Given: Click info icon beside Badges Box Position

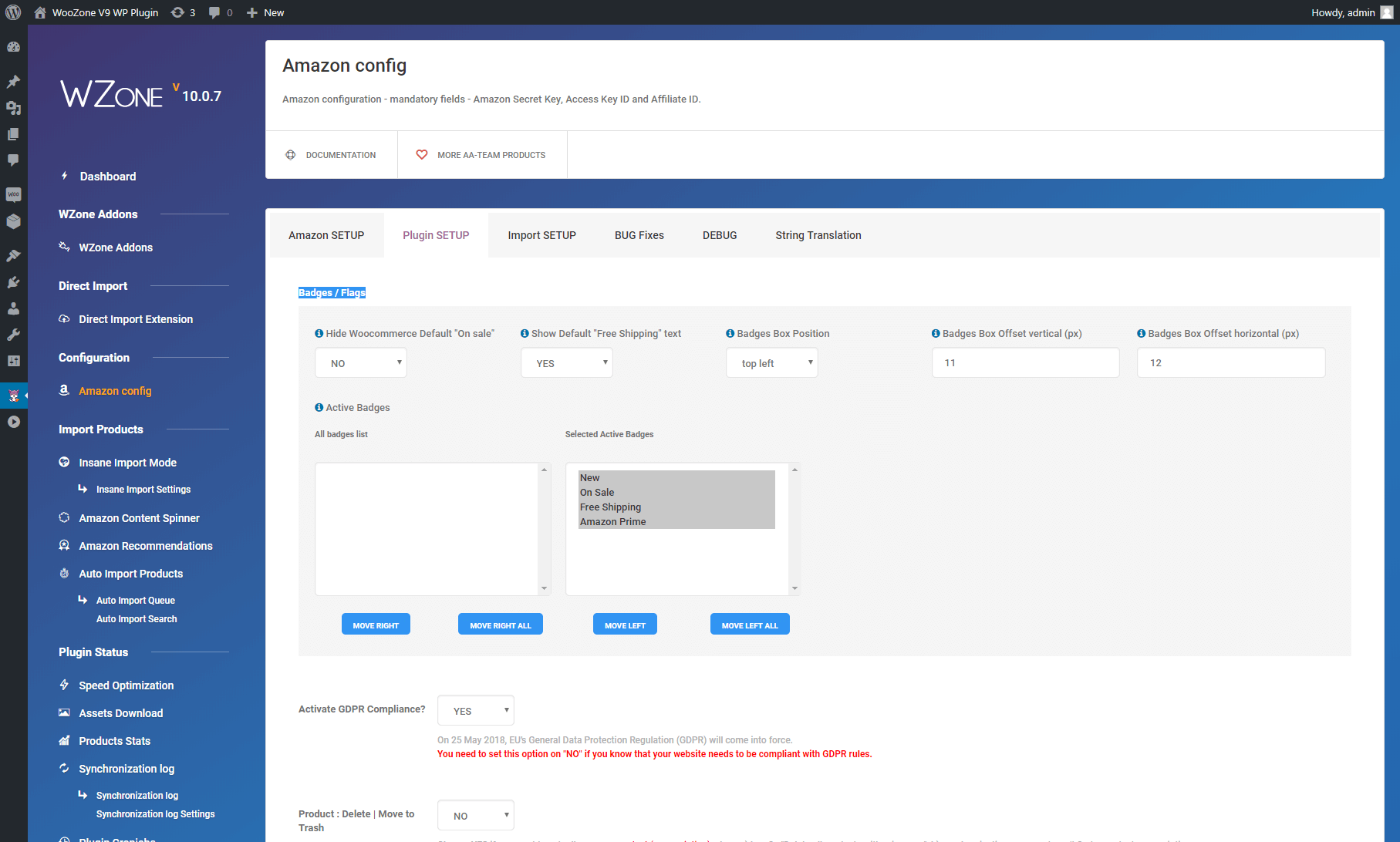Looking at the screenshot, I should (x=730, y=333).
